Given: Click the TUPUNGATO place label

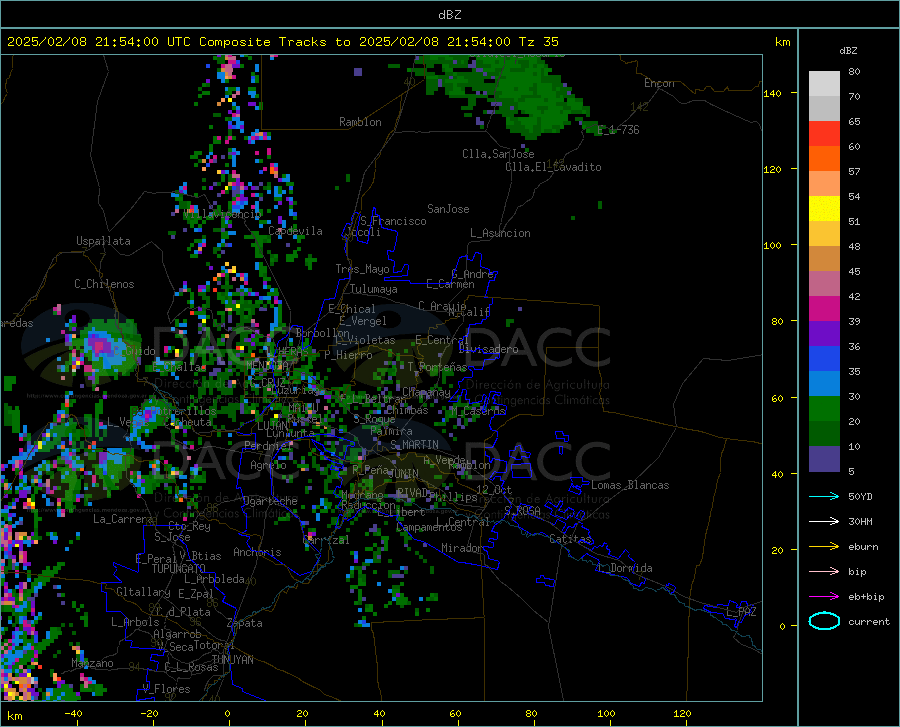Looking at the screenshot, I should point(179,569).
